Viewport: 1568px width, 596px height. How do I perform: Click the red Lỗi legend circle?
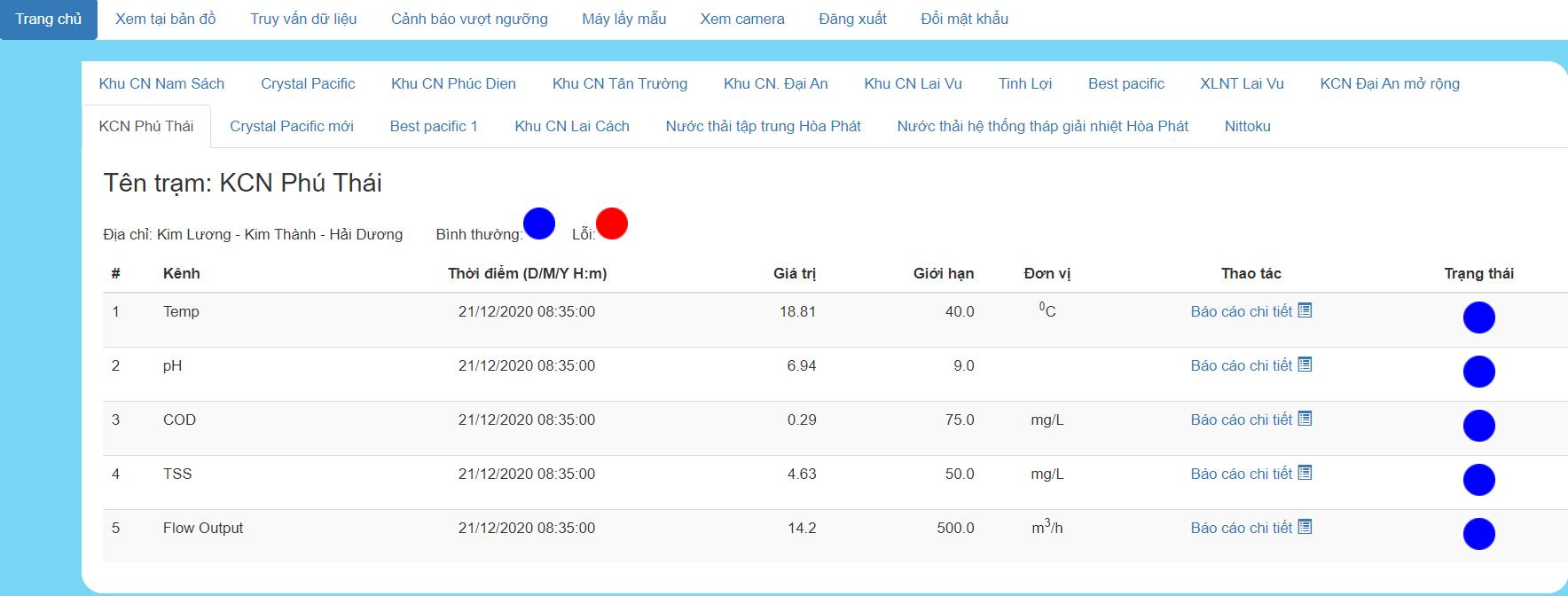coord(611,223)
